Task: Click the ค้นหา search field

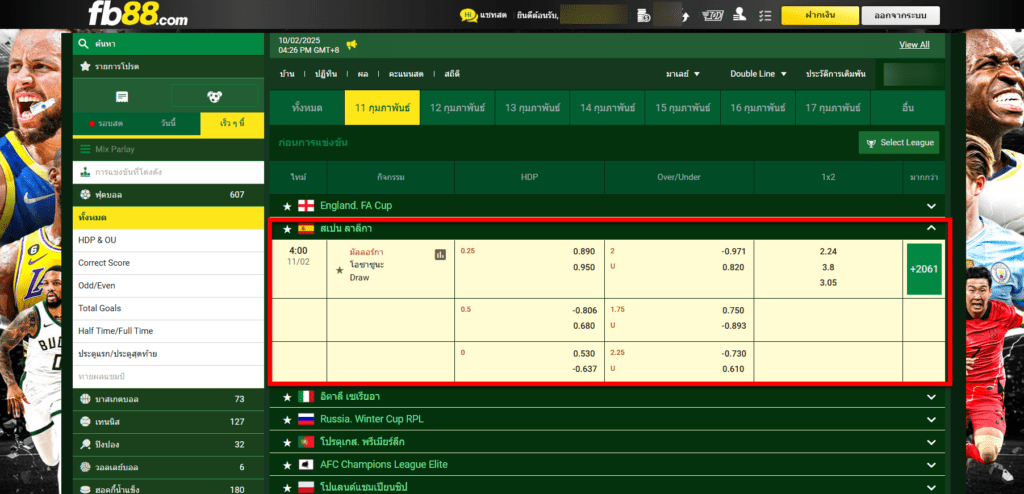Action: 168,44
